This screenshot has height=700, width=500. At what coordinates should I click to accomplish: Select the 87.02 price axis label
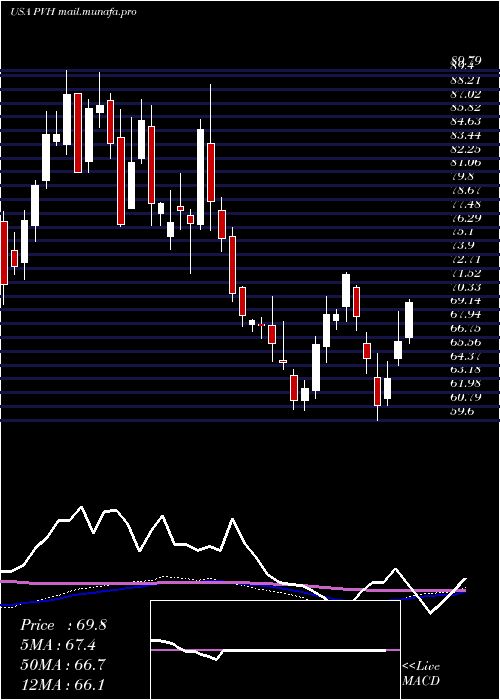pyautogui.click(x=465, y=94)
